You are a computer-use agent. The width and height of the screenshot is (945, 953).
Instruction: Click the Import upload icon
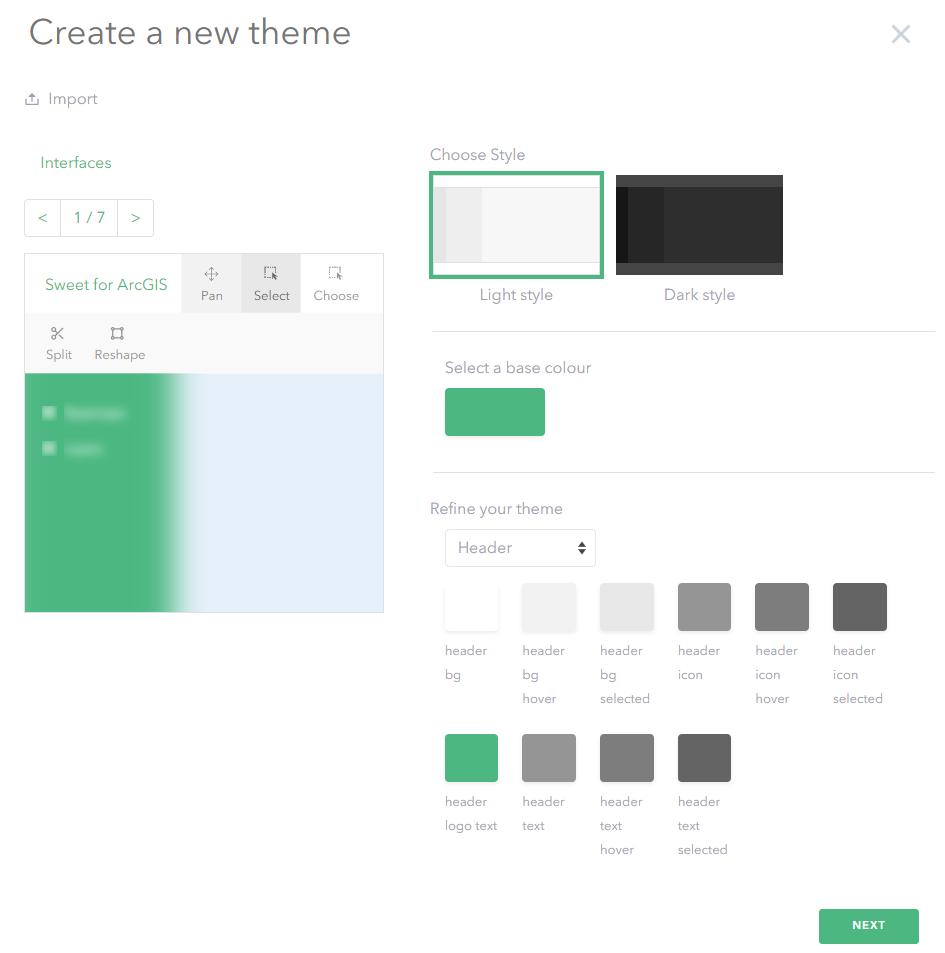coord(32,99)
